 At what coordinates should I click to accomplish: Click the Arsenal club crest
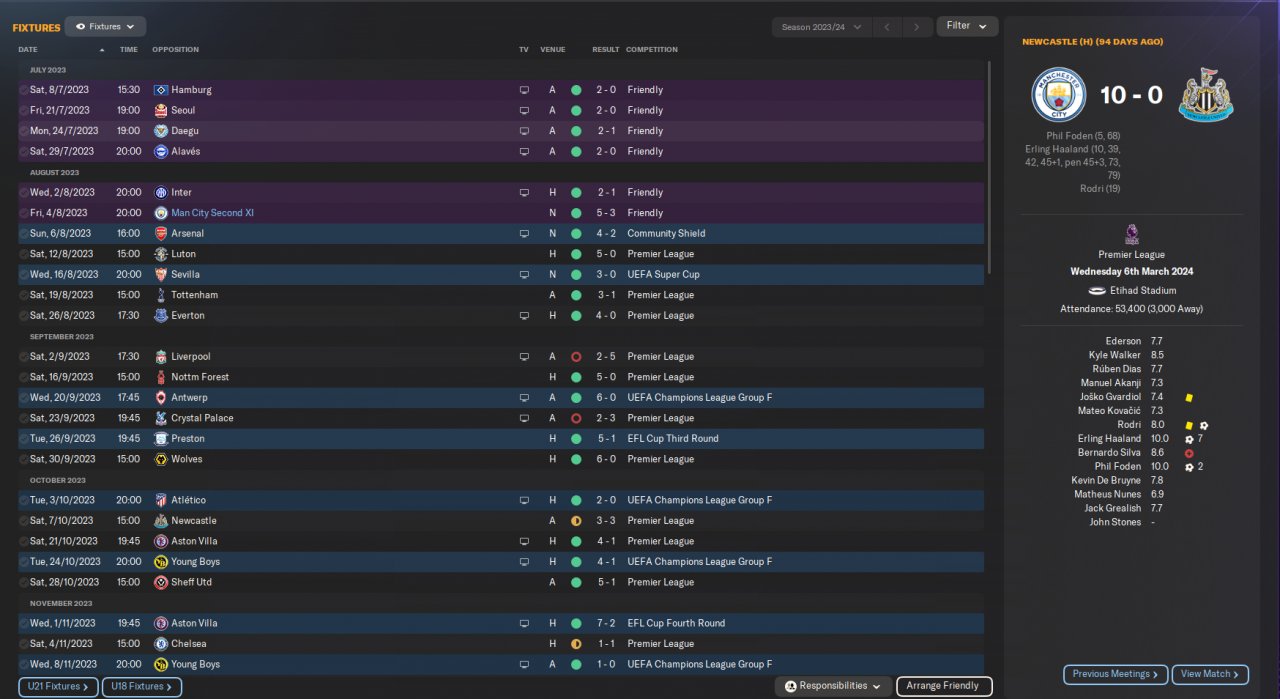tap(161, 233)
